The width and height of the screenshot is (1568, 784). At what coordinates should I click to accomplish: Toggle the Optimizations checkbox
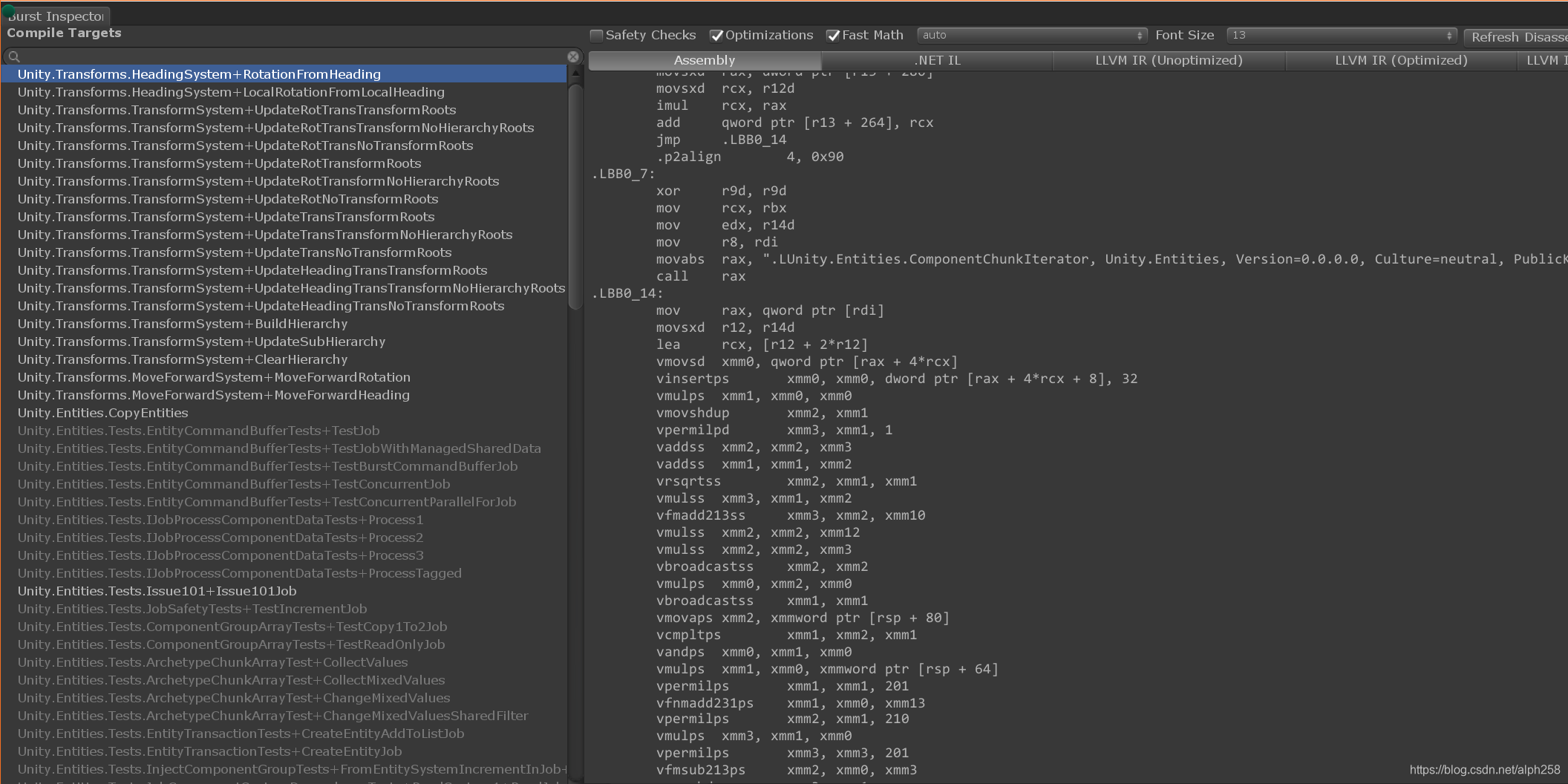716,36
